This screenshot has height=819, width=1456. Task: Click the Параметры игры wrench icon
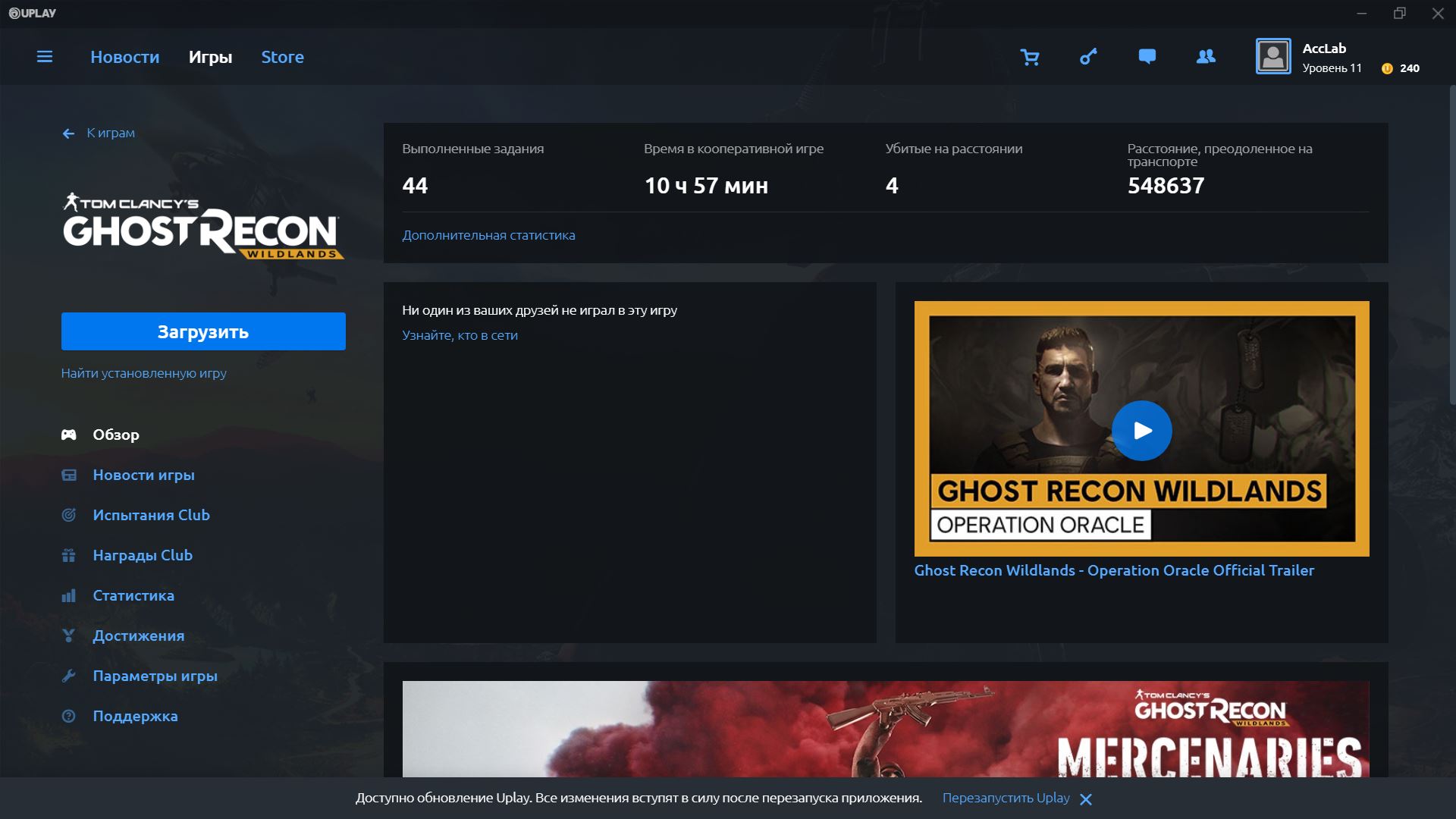coord(68,676)
